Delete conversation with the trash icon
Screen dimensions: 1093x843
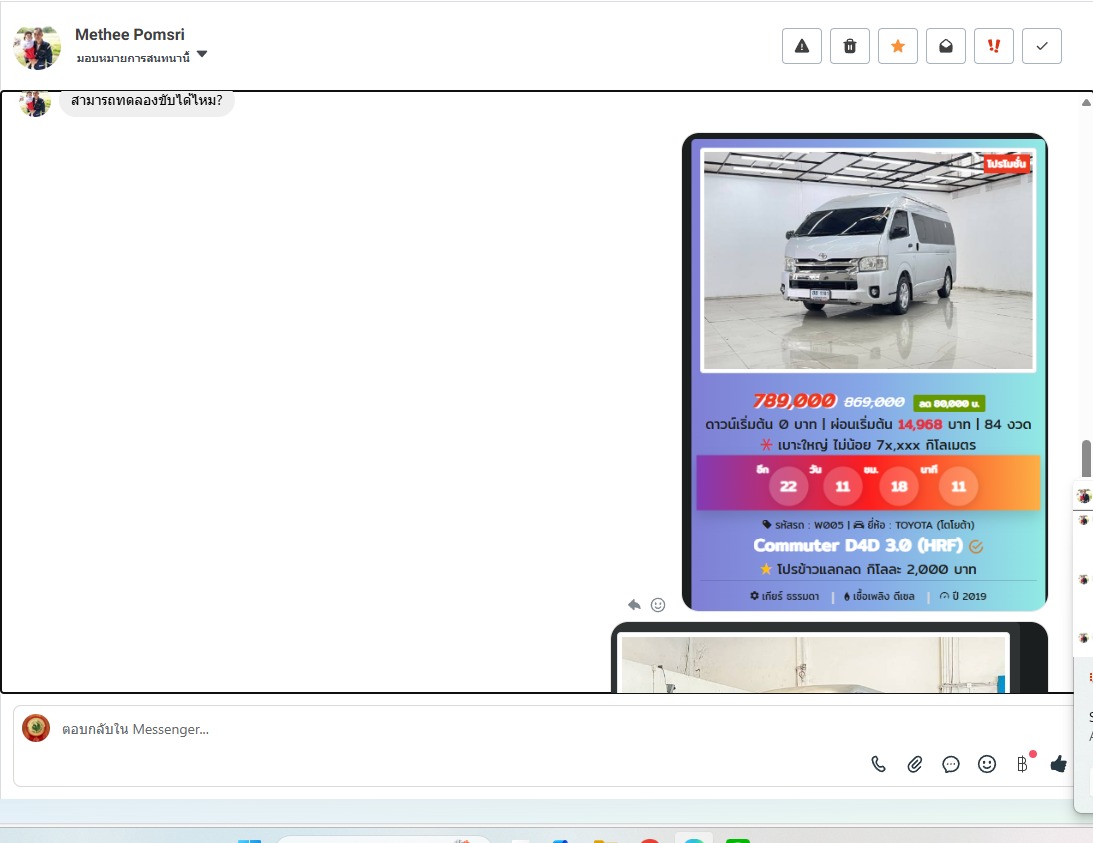pos(849,46)
